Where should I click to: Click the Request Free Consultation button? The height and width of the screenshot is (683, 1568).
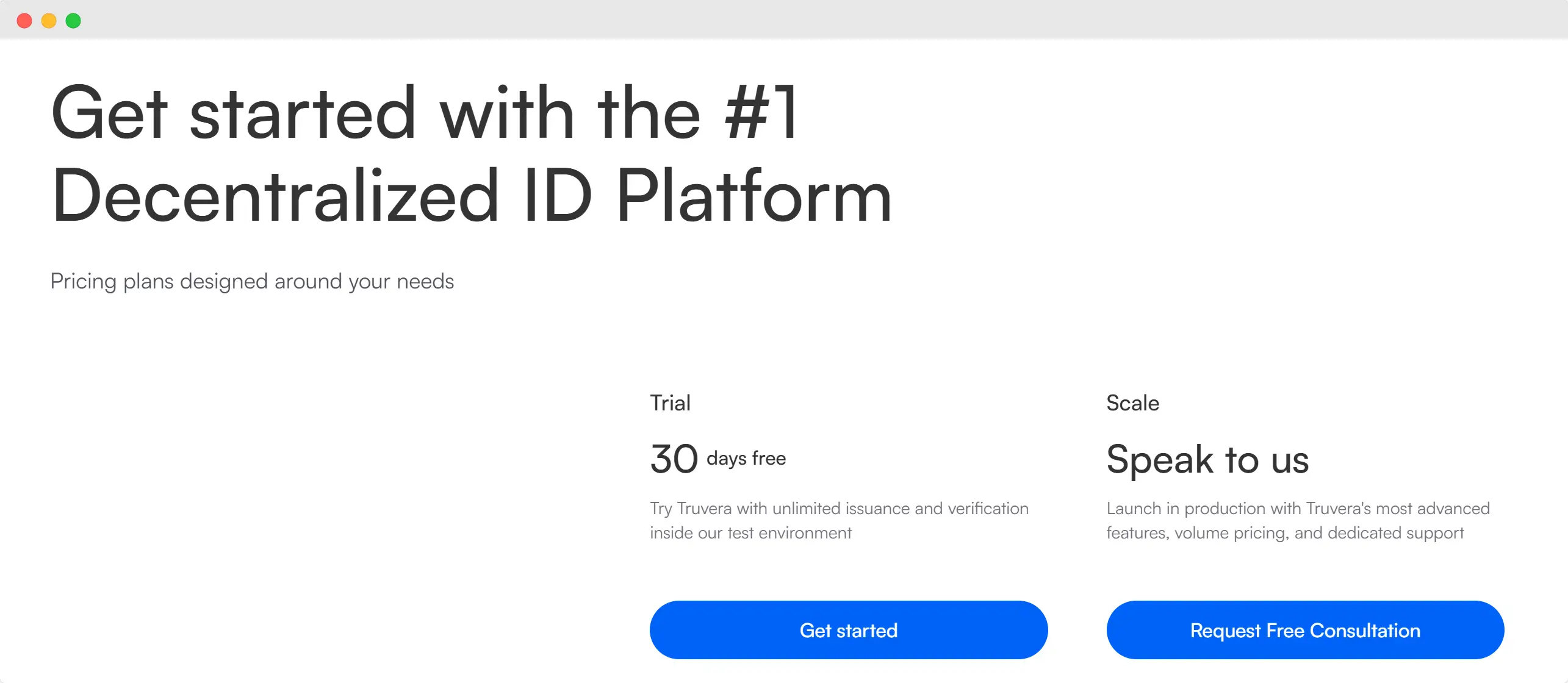(x=1305, y=630)
